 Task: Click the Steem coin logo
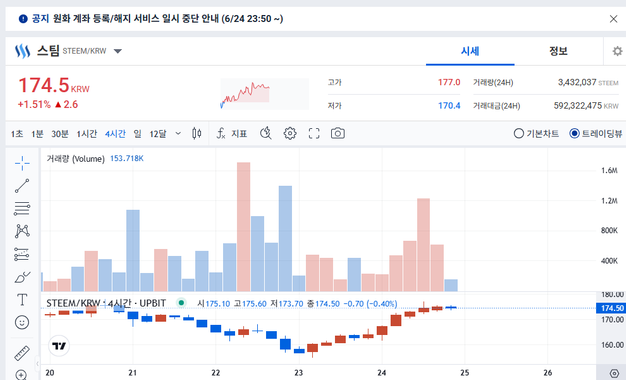coord(22,51)
